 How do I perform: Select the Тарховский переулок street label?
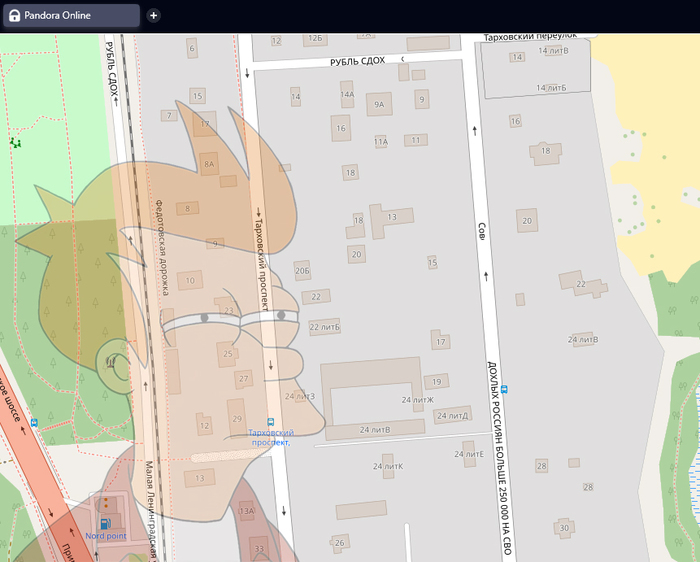[530, 37]
